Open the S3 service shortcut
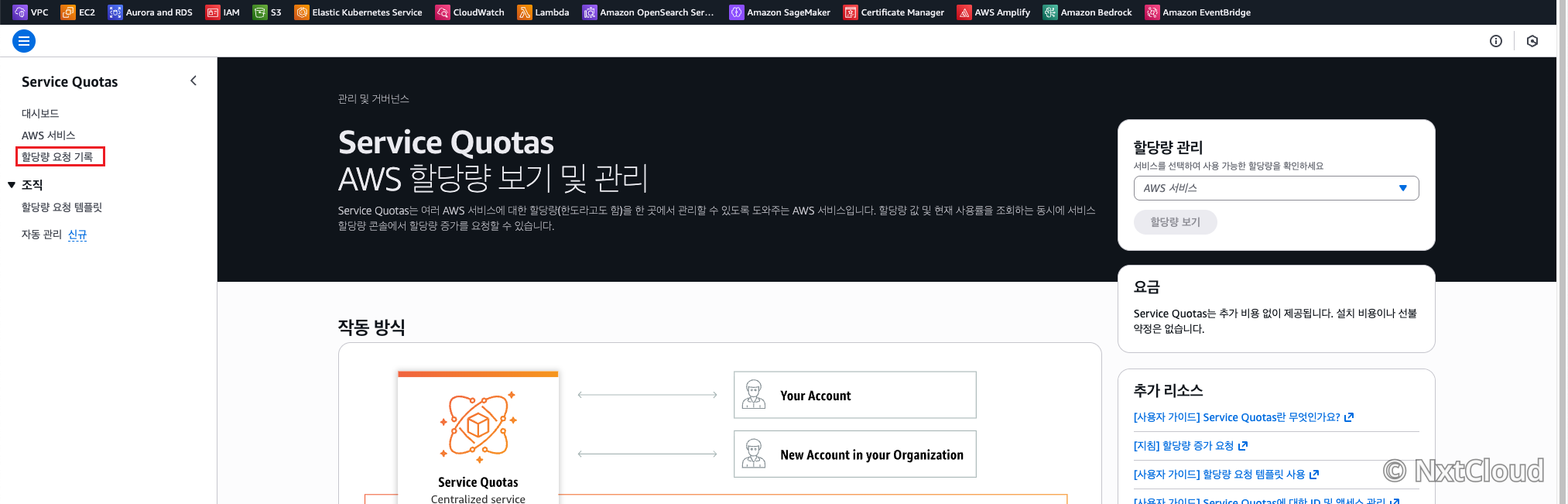This screenshot has height=504, width=1568. coord(267,12)
